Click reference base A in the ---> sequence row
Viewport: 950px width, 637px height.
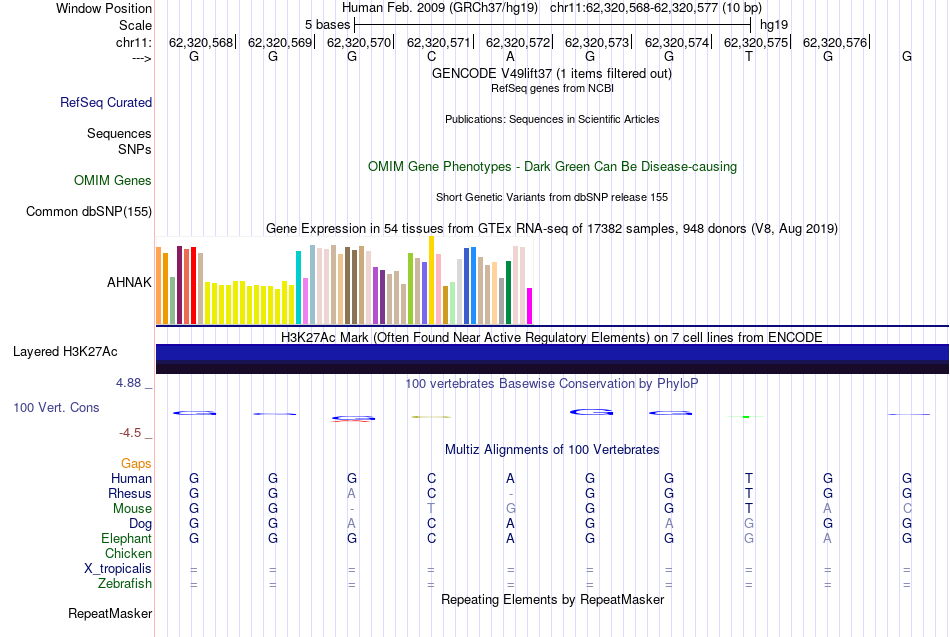[510, 56]
